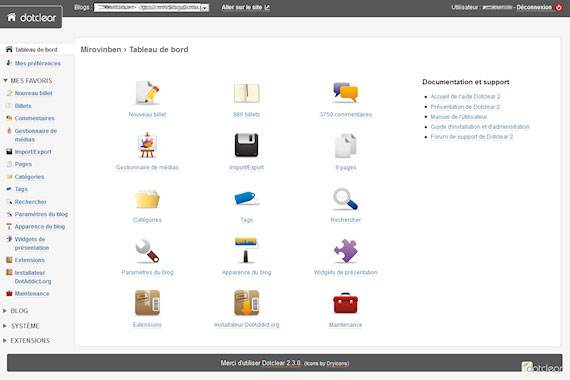Click the sidebar Widgets de présentation puzzle icon
Viewport: 570px width, 380px height.
point(9,239)
